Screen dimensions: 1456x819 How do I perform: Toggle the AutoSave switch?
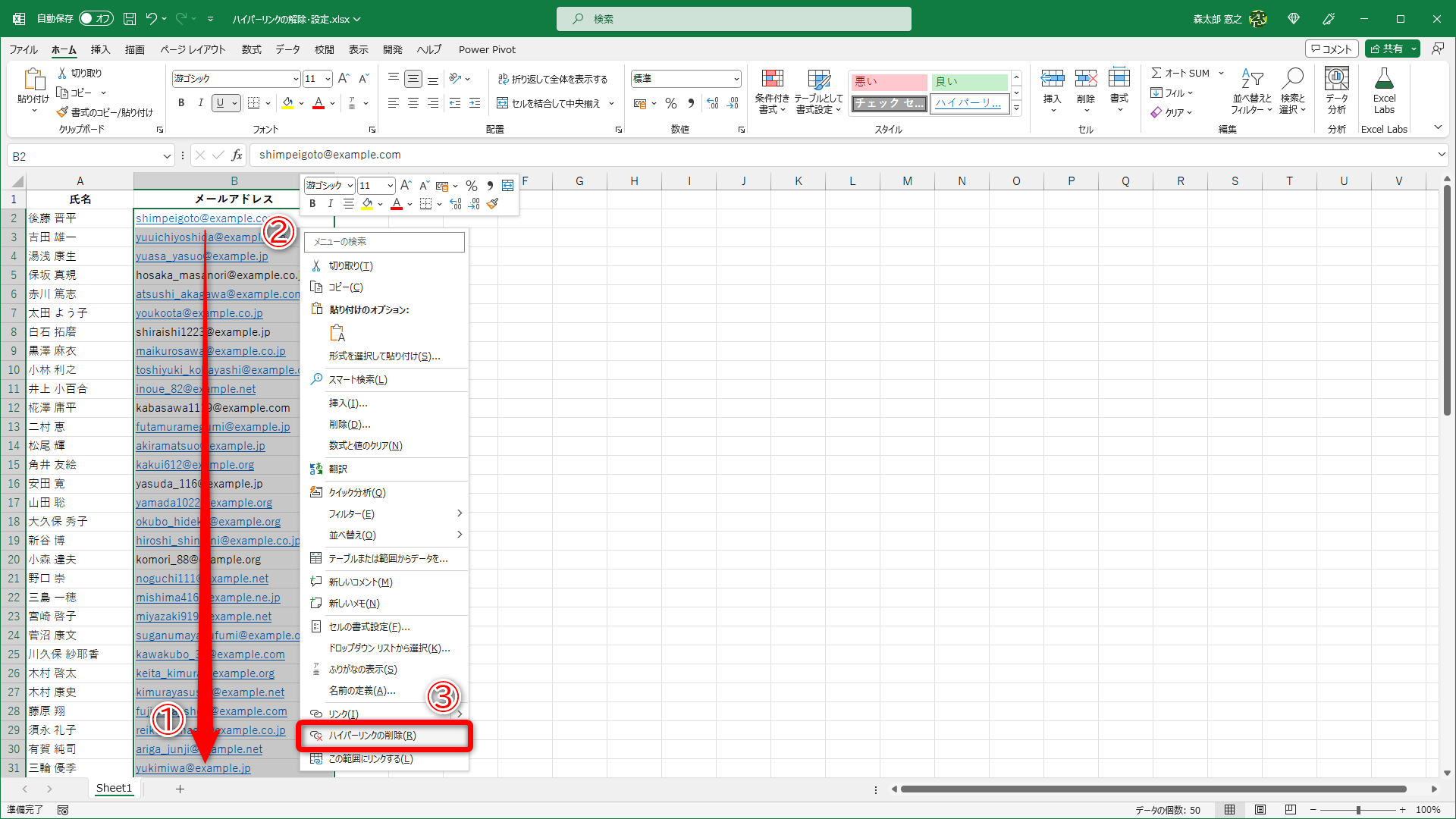(x=96, y=18)
